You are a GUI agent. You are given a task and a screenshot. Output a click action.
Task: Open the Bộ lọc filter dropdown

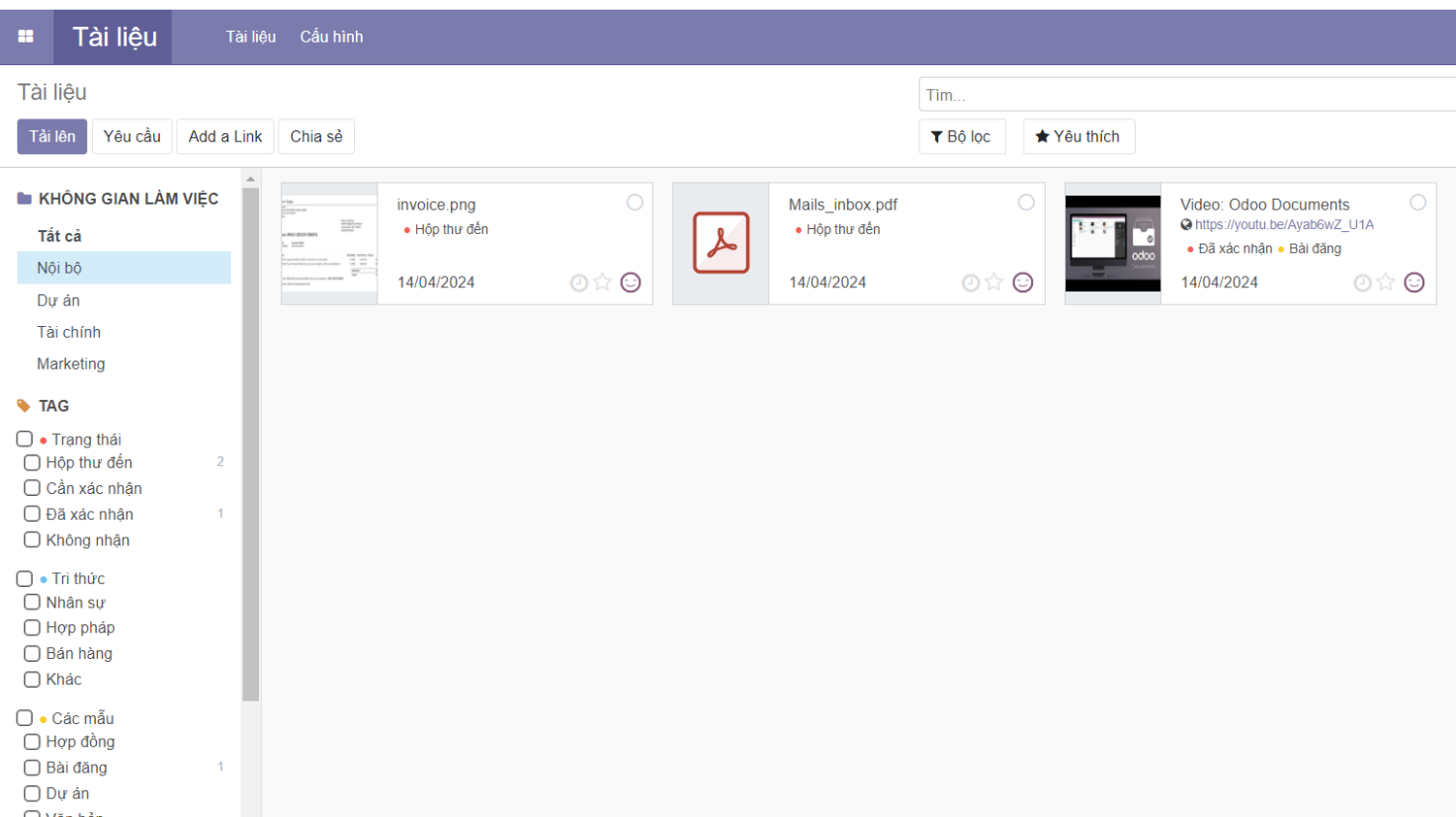point(961,136)
